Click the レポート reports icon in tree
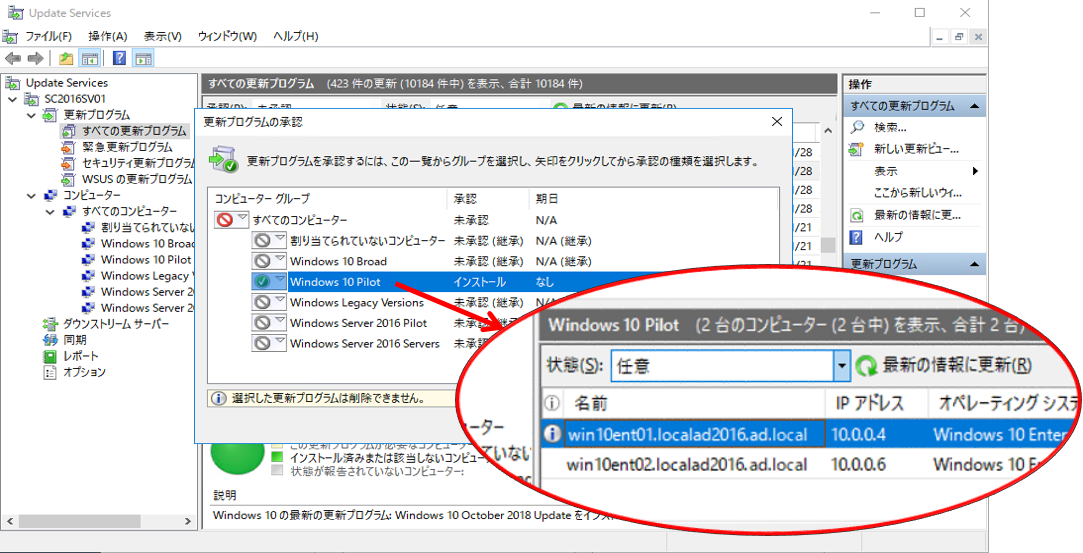This screenshot has height=553, width=1083. pos(50,356)
